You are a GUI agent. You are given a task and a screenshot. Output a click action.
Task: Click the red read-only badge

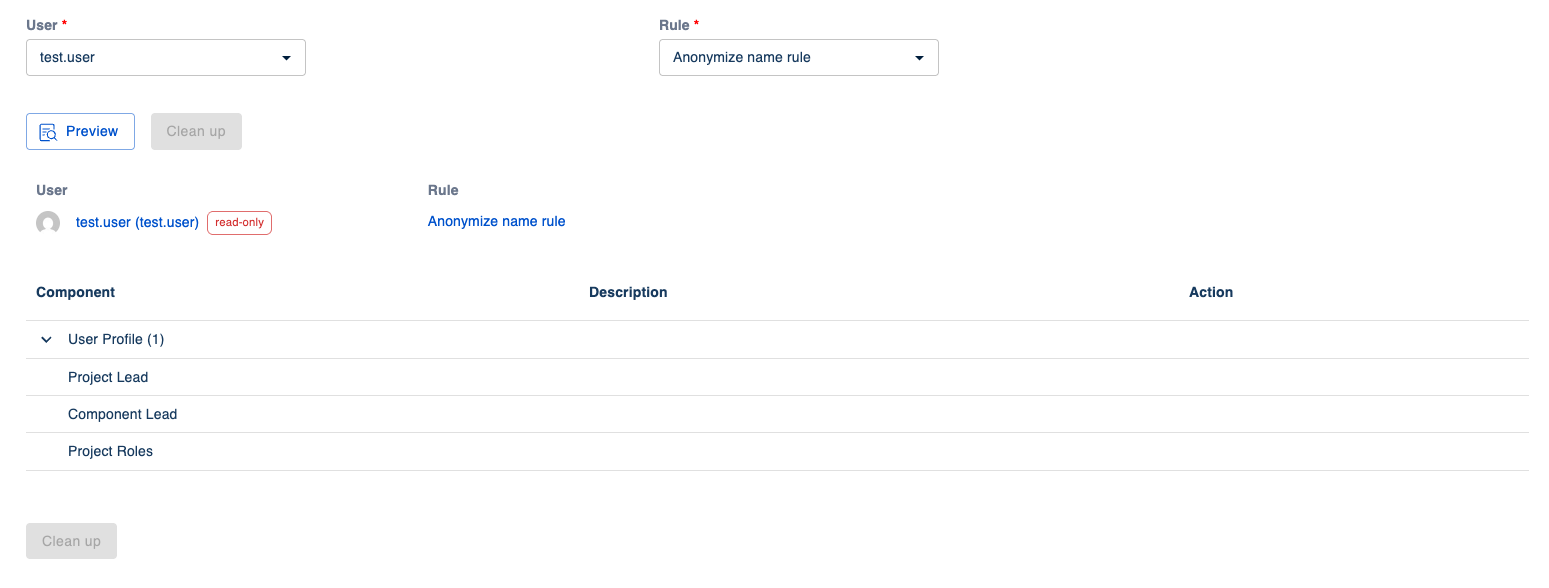pyautogui.click(x=239, y=223)
